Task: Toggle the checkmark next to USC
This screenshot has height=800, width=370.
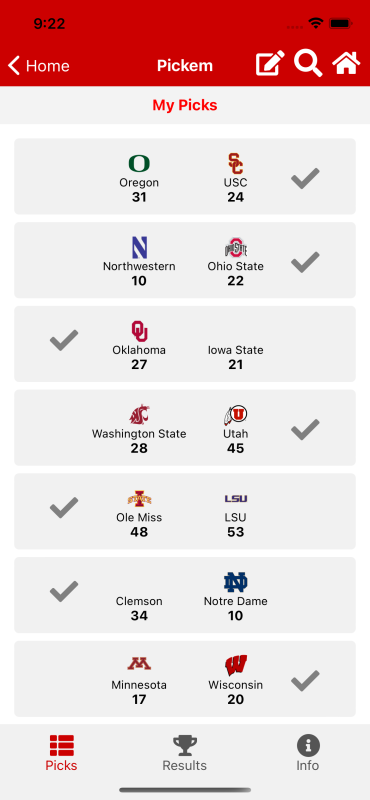Action: 305,178
